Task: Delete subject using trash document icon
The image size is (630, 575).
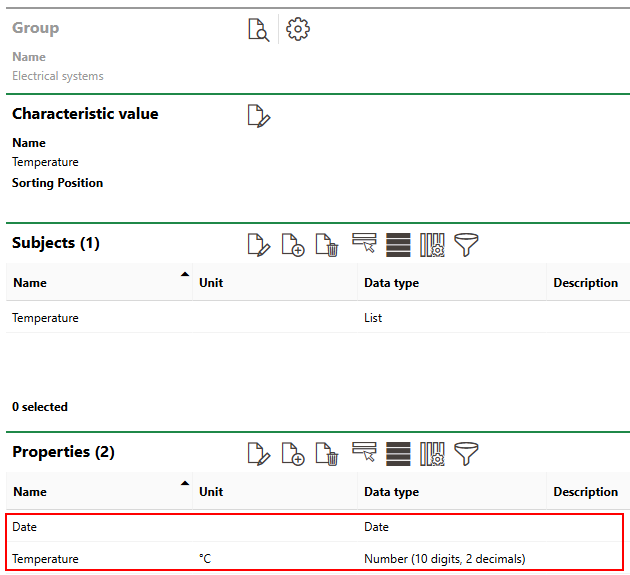Action: pyautogui.click(x=325, y=245)
